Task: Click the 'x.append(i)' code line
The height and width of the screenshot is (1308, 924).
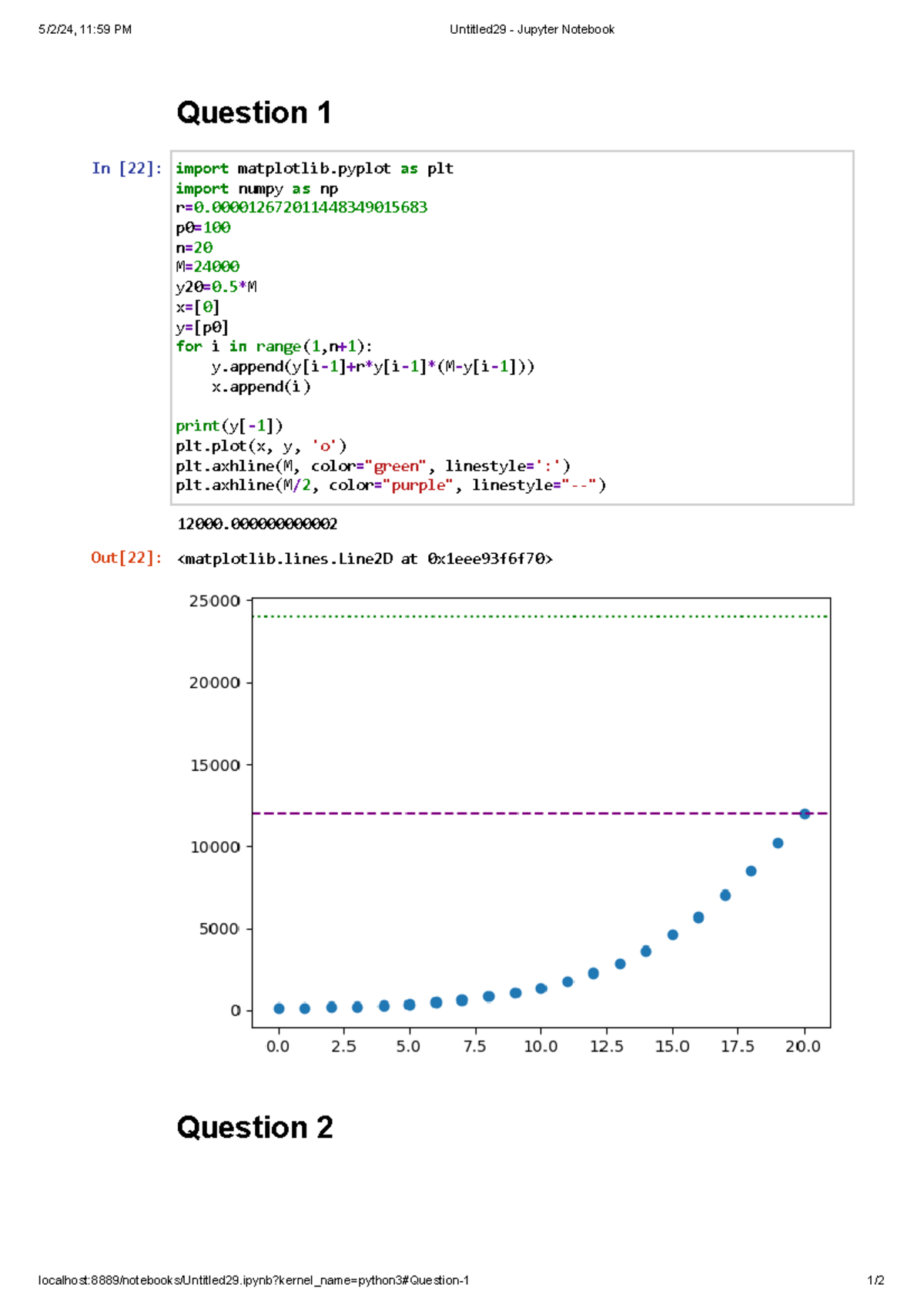Action: [261, 387]
